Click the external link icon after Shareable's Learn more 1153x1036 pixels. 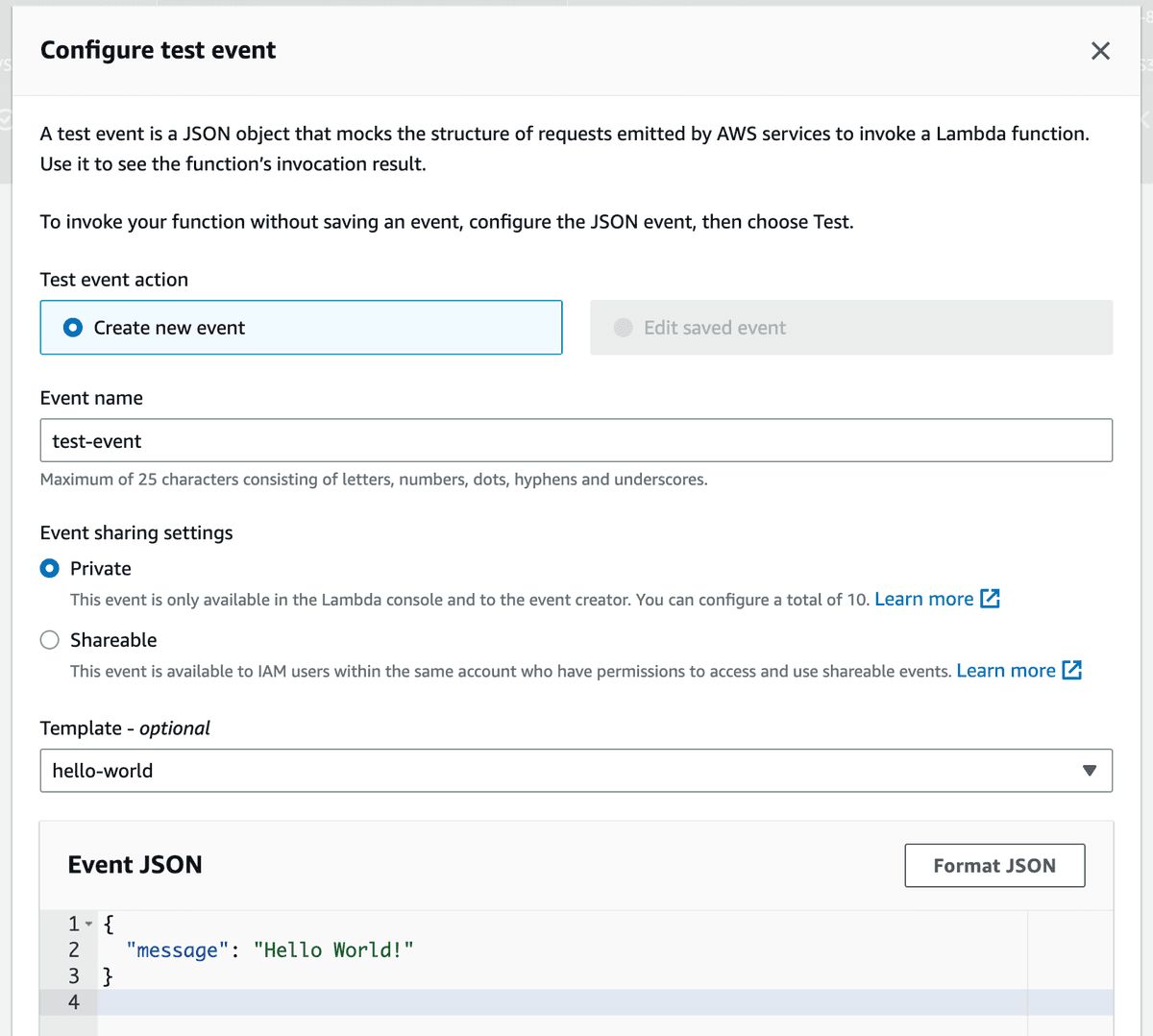(x=1073, y=670)
